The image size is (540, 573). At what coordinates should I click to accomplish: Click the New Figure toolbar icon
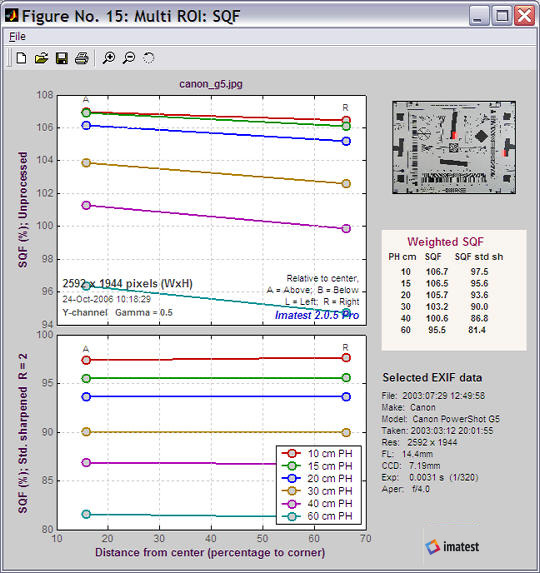pos(21,58)
